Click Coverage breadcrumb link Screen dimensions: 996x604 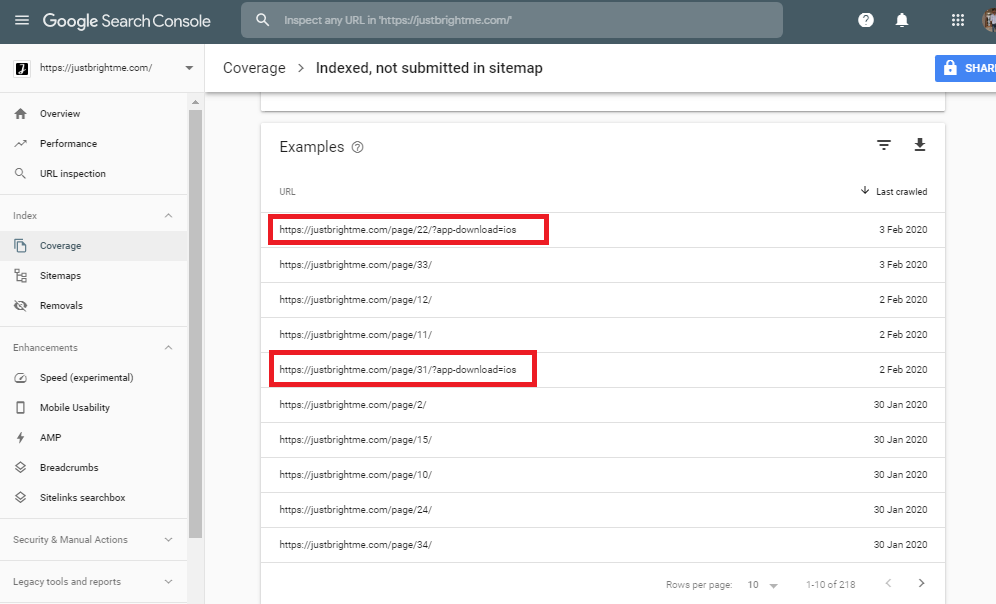pyautogui.click(x=254, y=68)
